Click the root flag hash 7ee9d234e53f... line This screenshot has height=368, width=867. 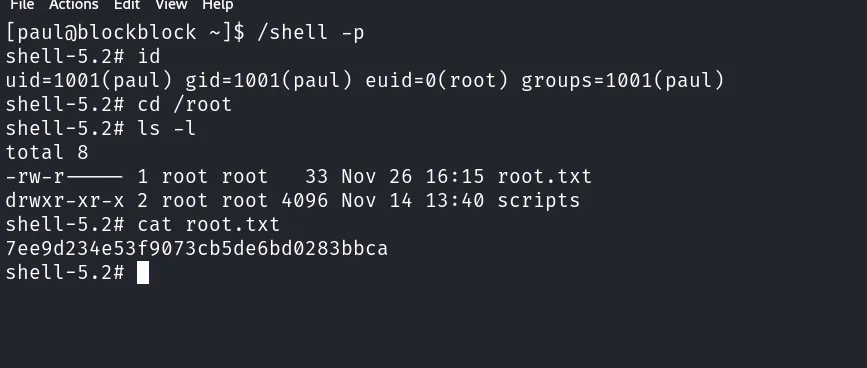(x=197, y=249)
